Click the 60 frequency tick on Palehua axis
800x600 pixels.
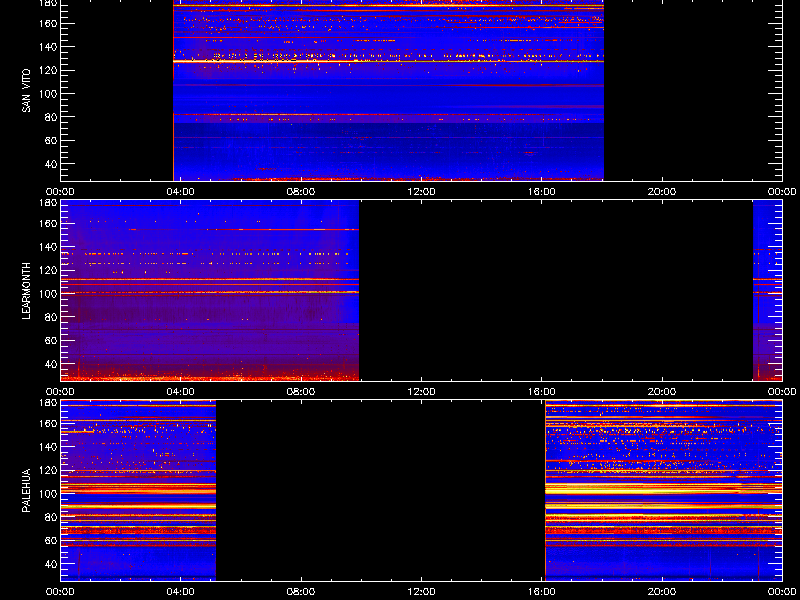click(52, 541)
